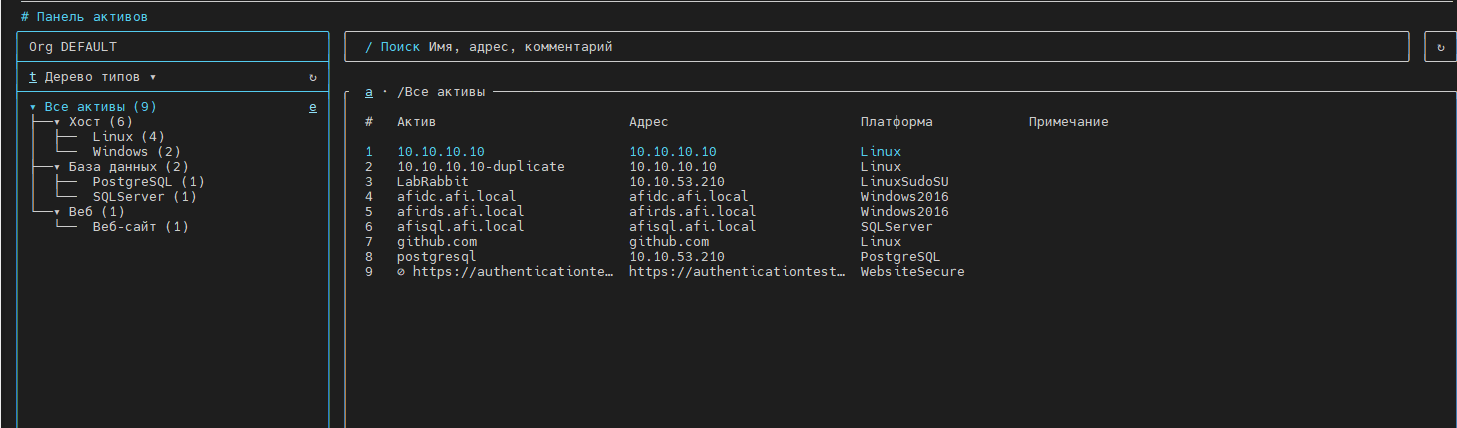The height and width of the screenshot is (428, 1457).
Task: Click the PostgreSQL platform cell in row 8
Action: pos(901,257)
